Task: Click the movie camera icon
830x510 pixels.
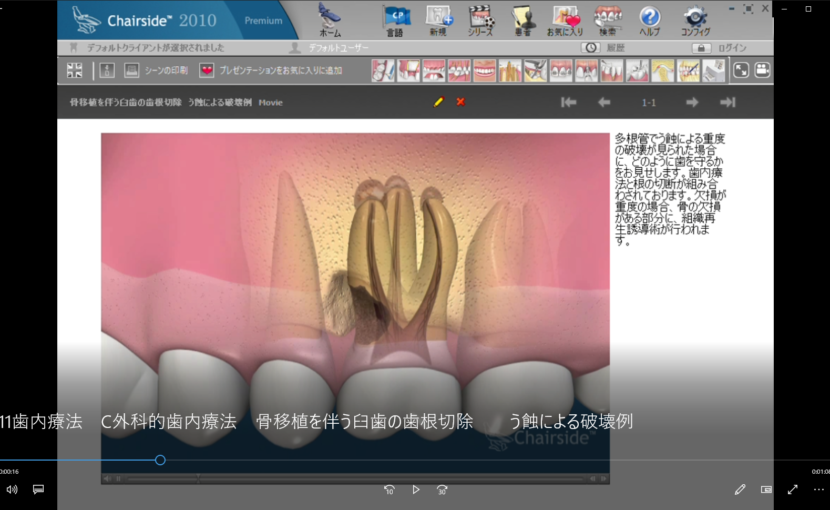Action: tap(762, 70)
